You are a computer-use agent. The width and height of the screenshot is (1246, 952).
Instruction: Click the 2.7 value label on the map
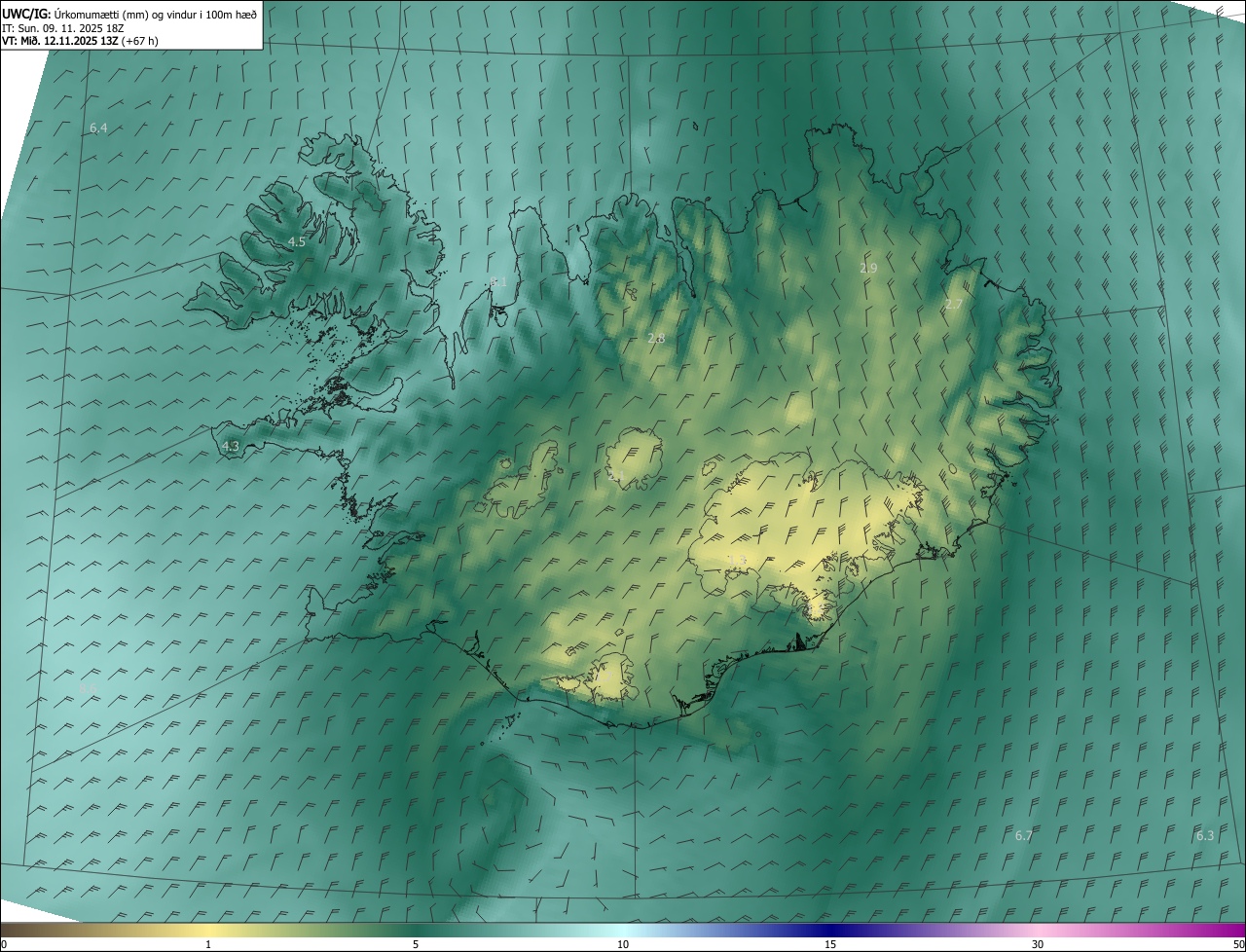[954, 304]
